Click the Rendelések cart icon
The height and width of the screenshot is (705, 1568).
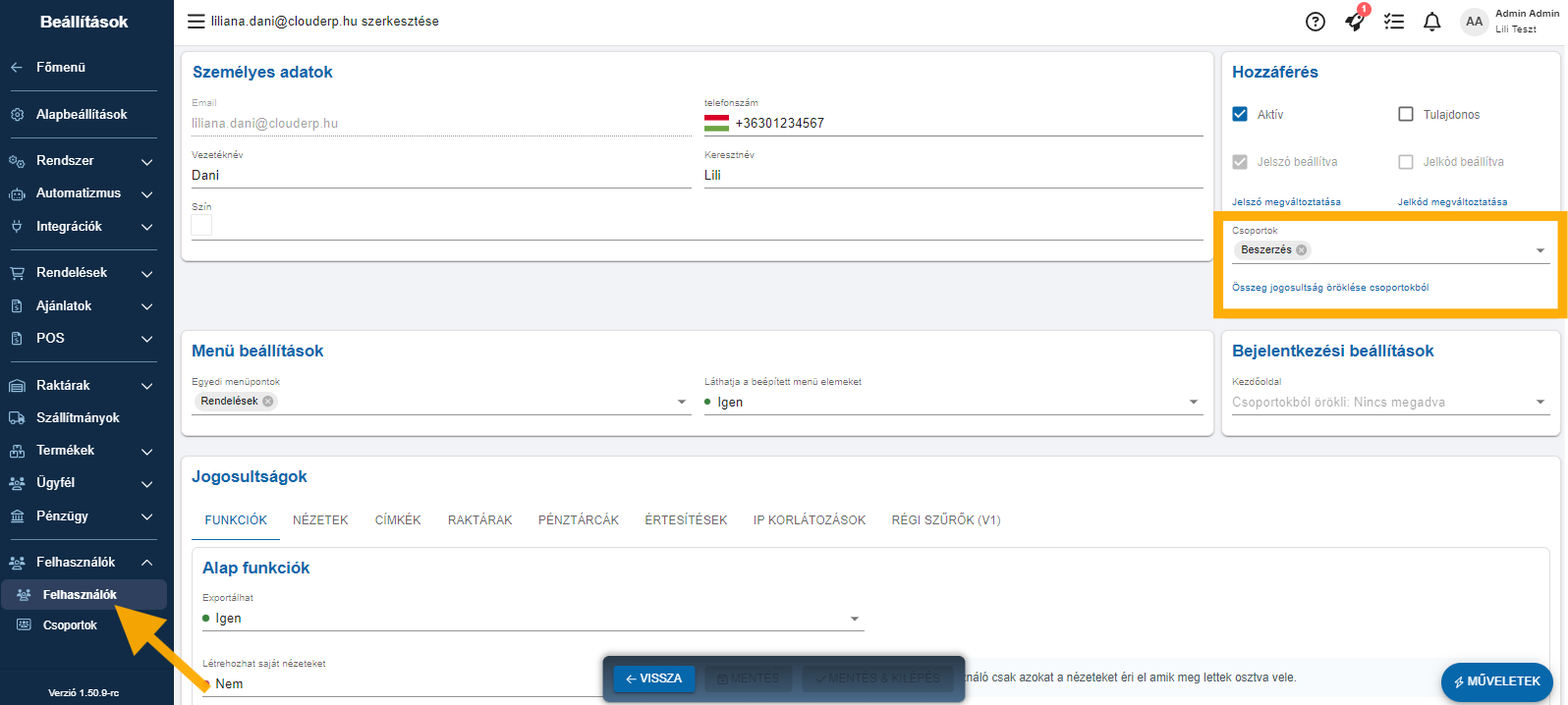[17, 273]
